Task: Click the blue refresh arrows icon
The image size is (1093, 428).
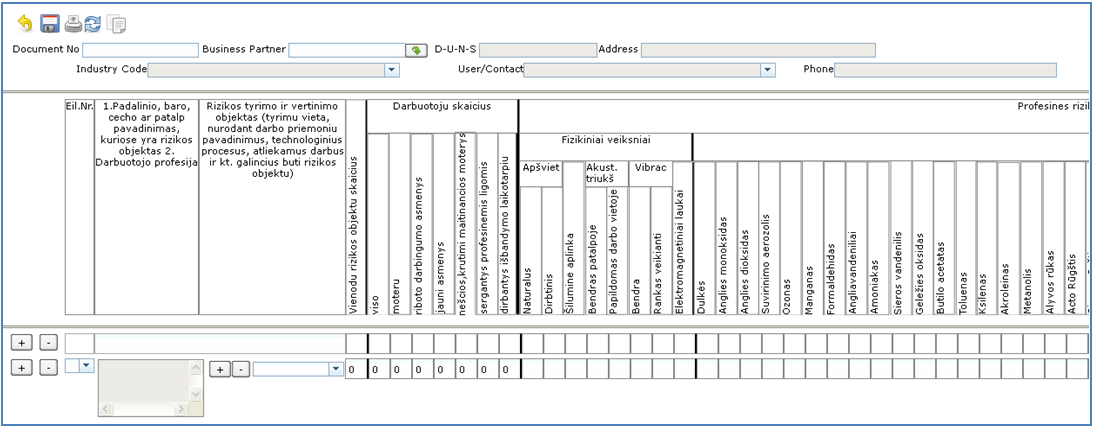Action: [93, 23]
